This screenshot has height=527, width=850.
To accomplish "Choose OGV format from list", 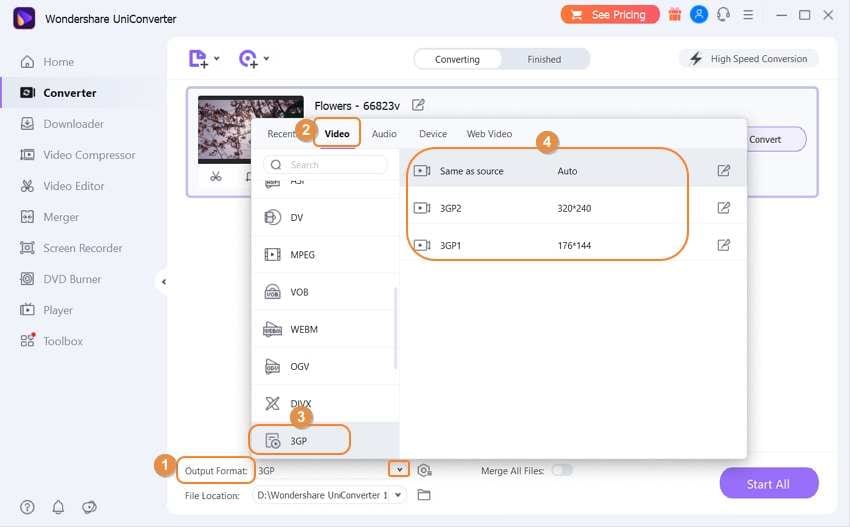I will (x=325, y=367).
